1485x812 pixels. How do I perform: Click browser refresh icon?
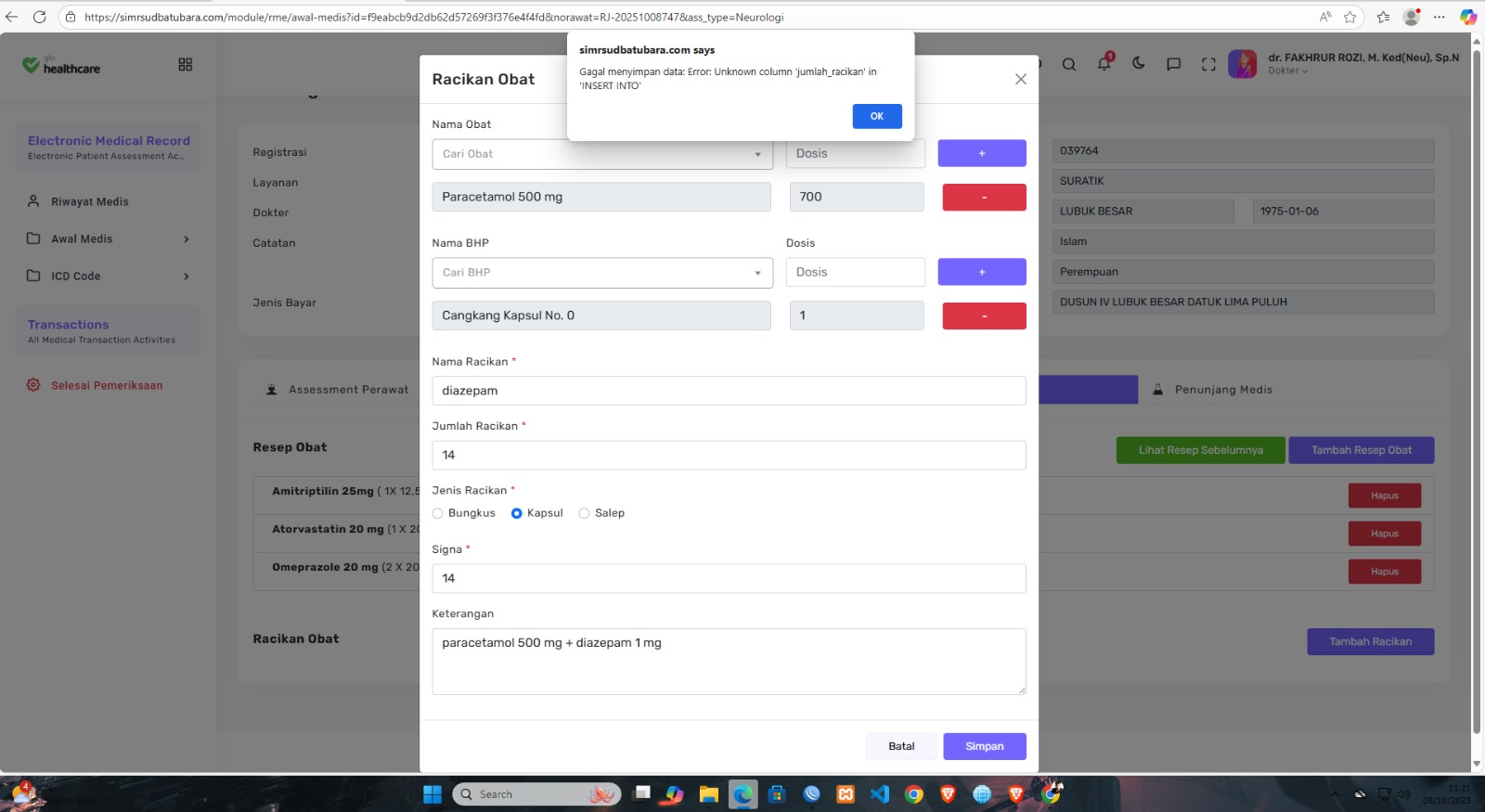(x=39, y=17)
